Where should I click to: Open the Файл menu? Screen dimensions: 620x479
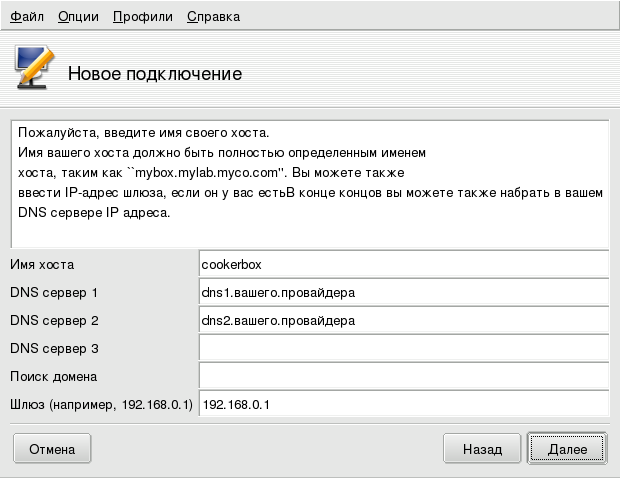tap(27, 17)
